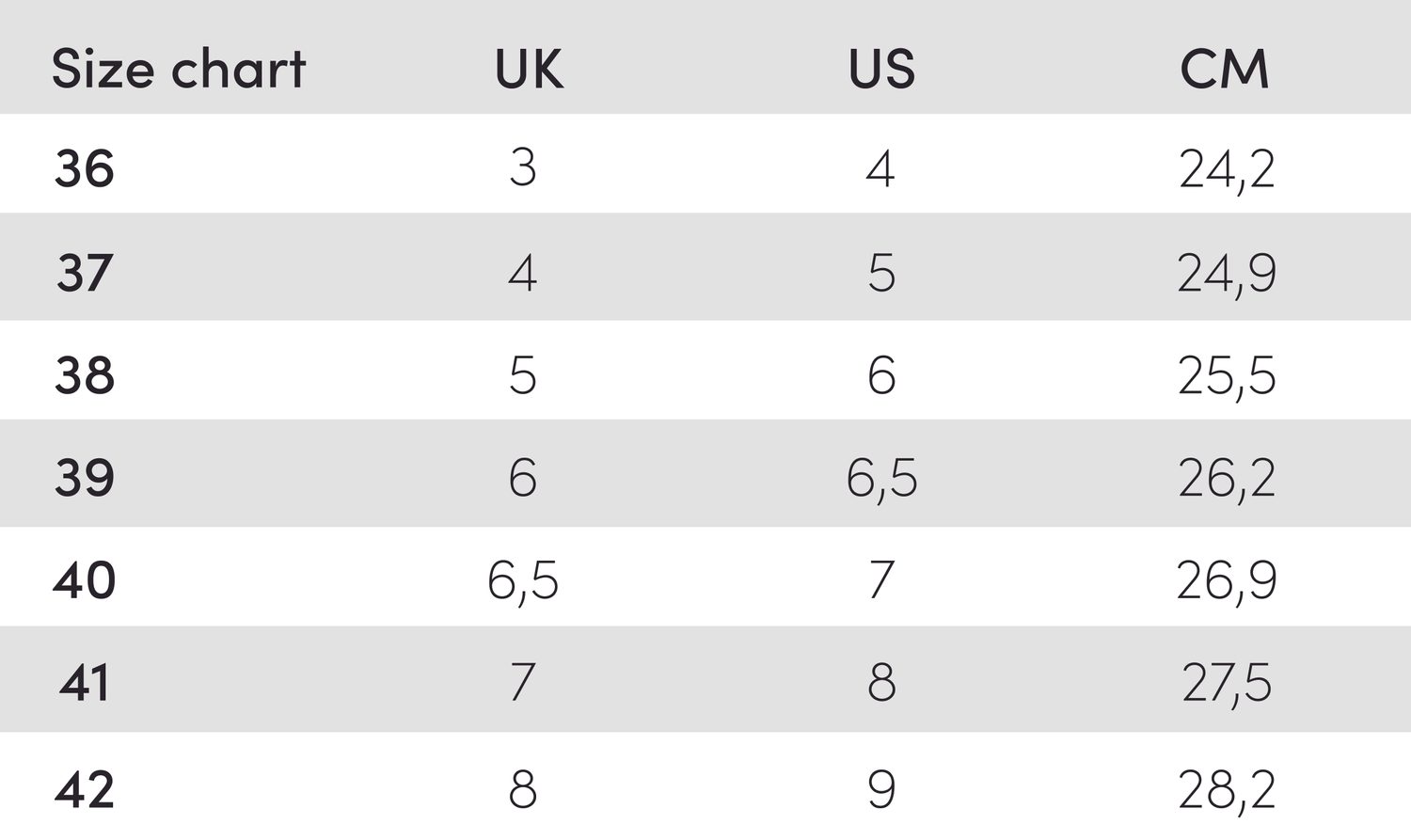The height and width of the screenshot is (840, 1411).
Task: Select the 27,5 CM value
Action: pyautogui.click(x=1228, y=685)
